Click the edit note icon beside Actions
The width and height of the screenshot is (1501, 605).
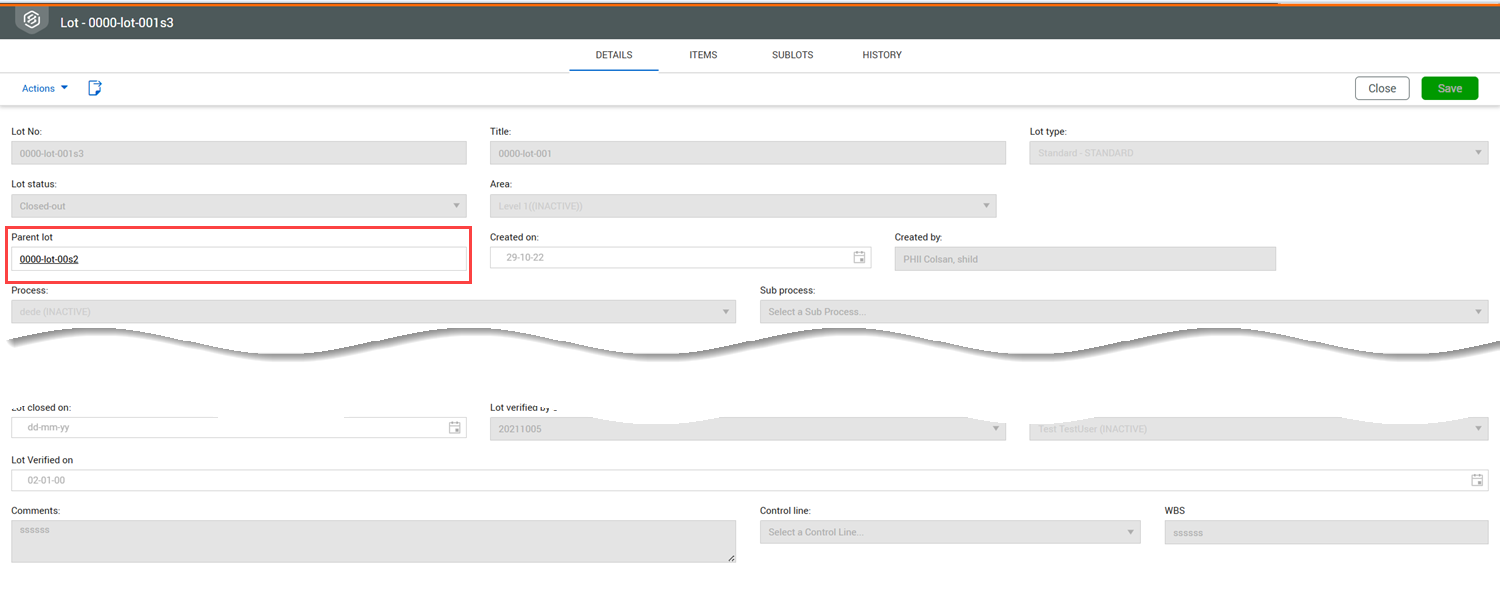[95, 88]
